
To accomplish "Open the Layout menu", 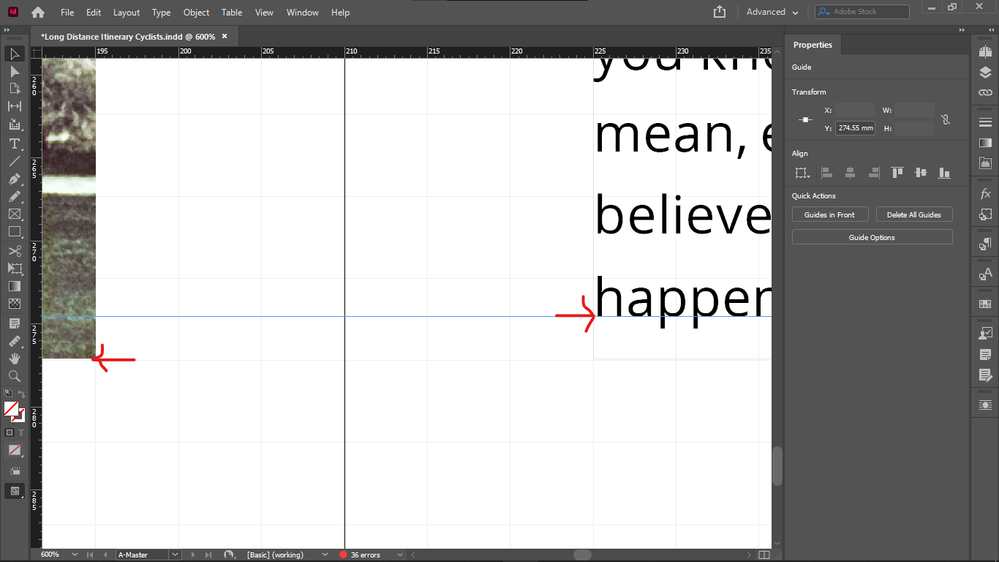I will click(126, 13).
